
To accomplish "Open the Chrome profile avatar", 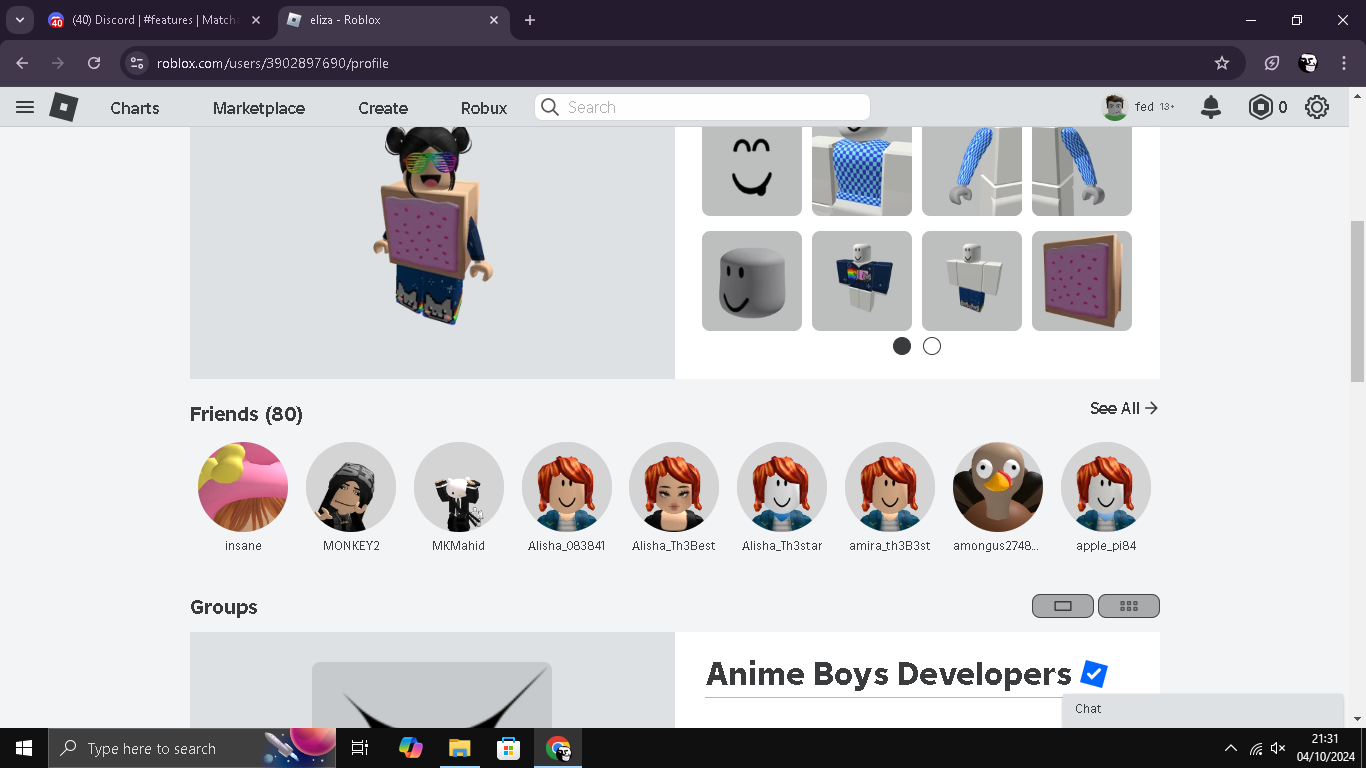I will (1308, 63).
